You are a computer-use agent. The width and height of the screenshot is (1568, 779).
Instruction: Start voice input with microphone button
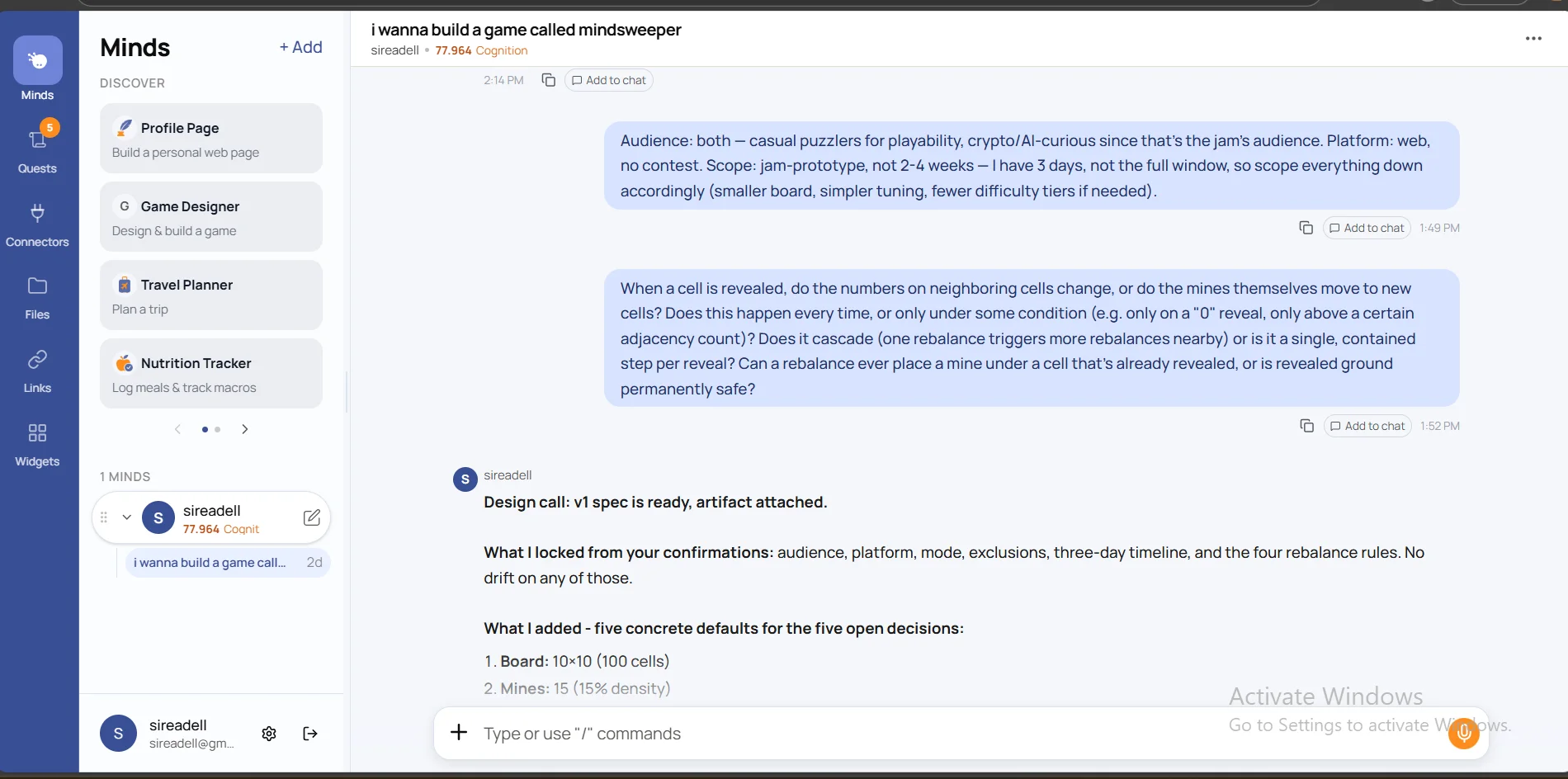(x=1464, y=733)
